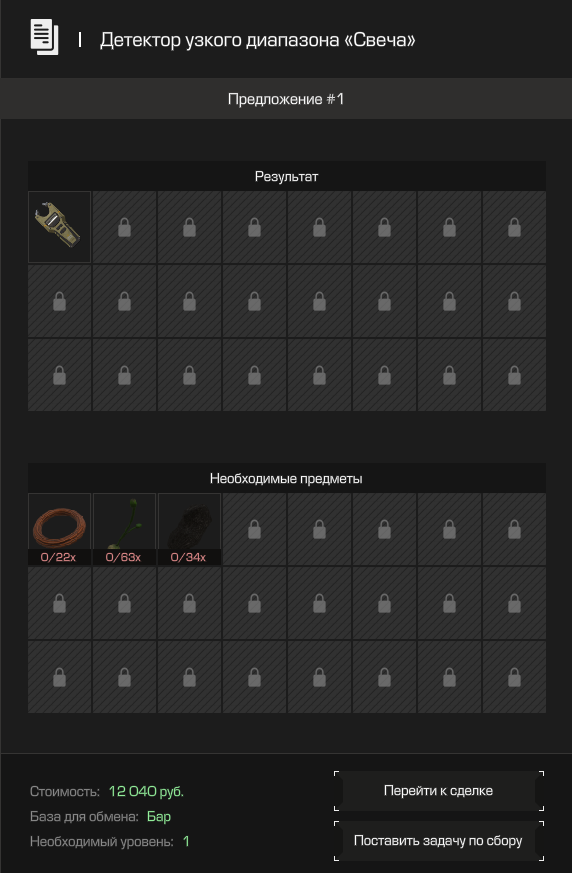The width and height of the screenshot is (572, 873).
Task: Click the first locked slot in the second result row
Action: 60,301
